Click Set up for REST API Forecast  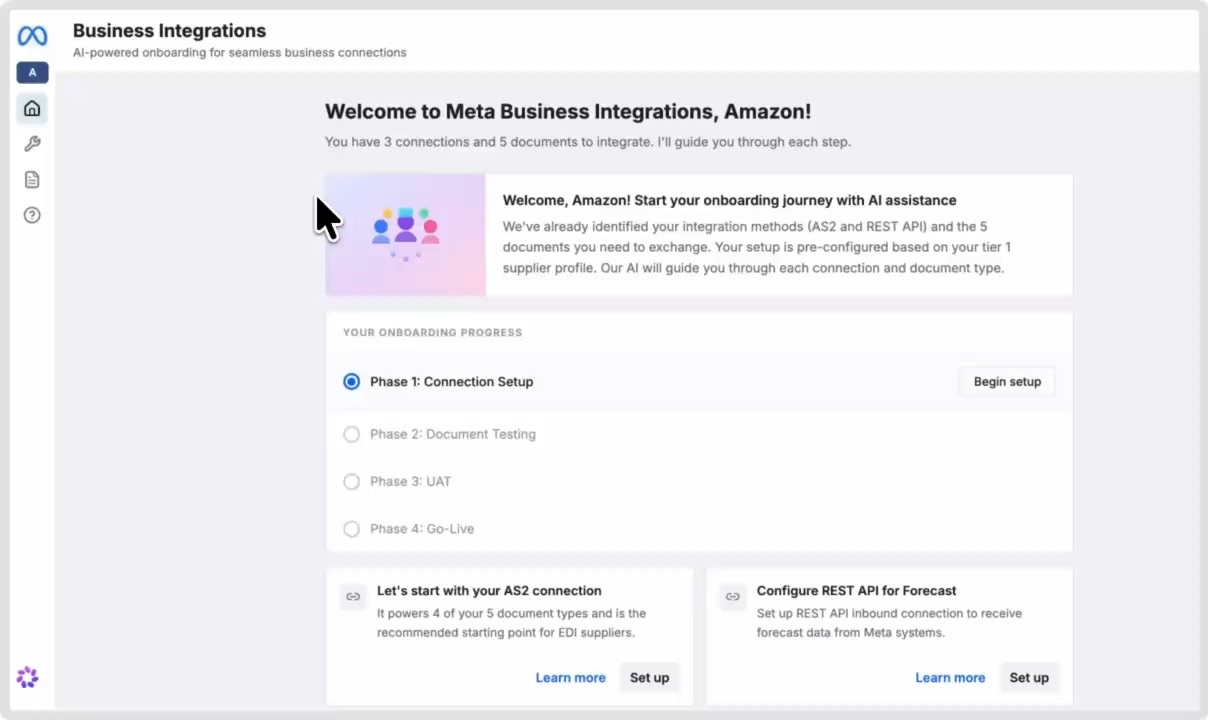coord(1029,678)
